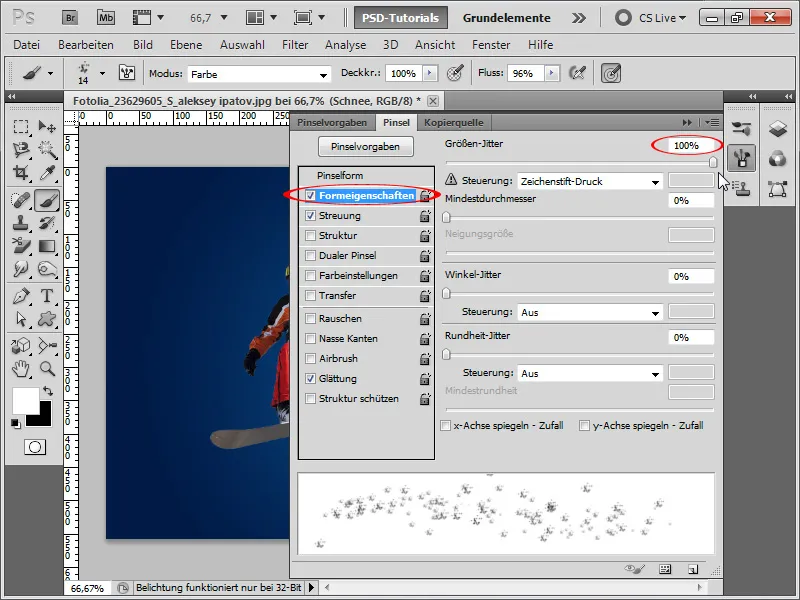Open the Deckkr. opacity slider arrow
Screen dimensions: 800x600
coord(430,73)
